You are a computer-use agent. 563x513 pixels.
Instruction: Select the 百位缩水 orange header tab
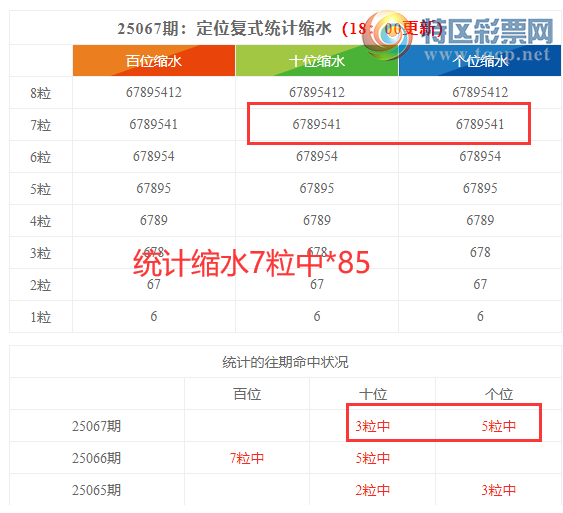point(154,61)
